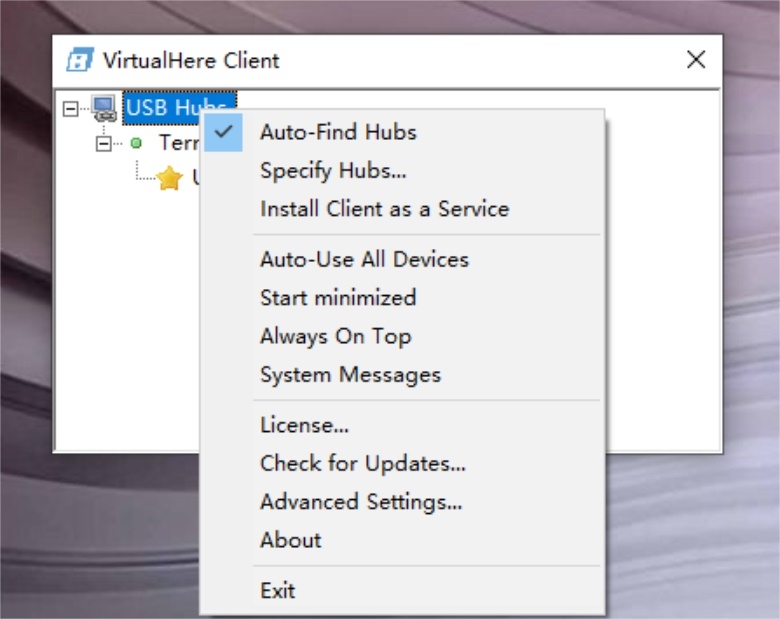Screen dimensions: 780x619
Task: Enable Always On Top option
Action: point(402,336)
